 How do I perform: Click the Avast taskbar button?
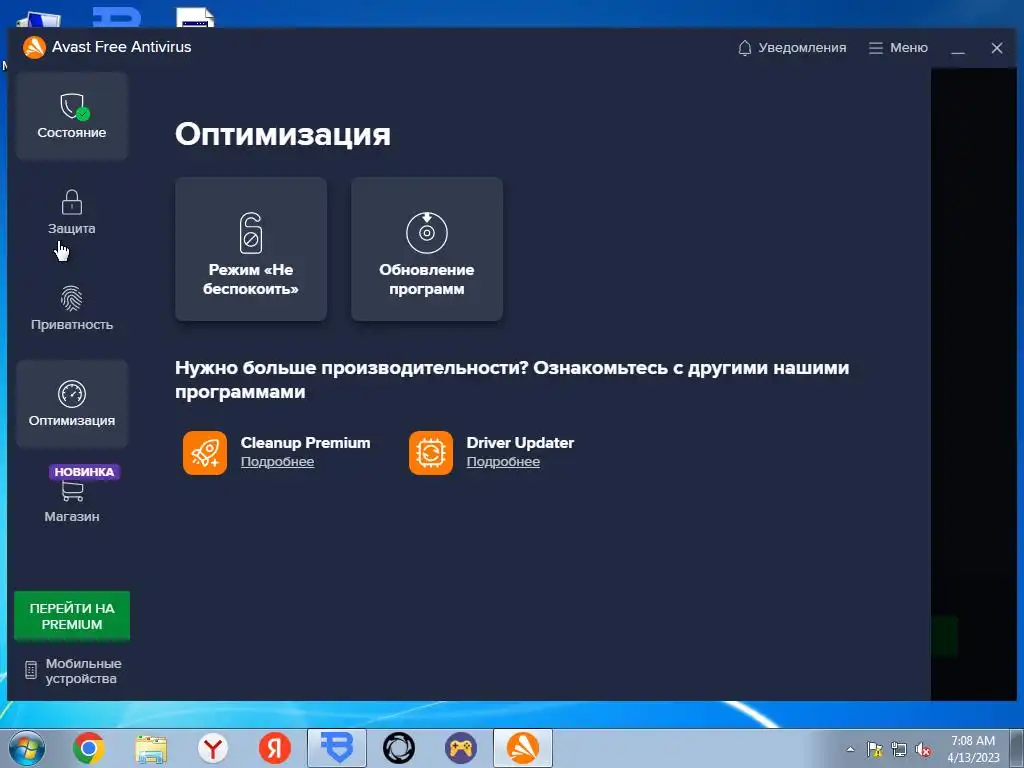tap(522, 748)
